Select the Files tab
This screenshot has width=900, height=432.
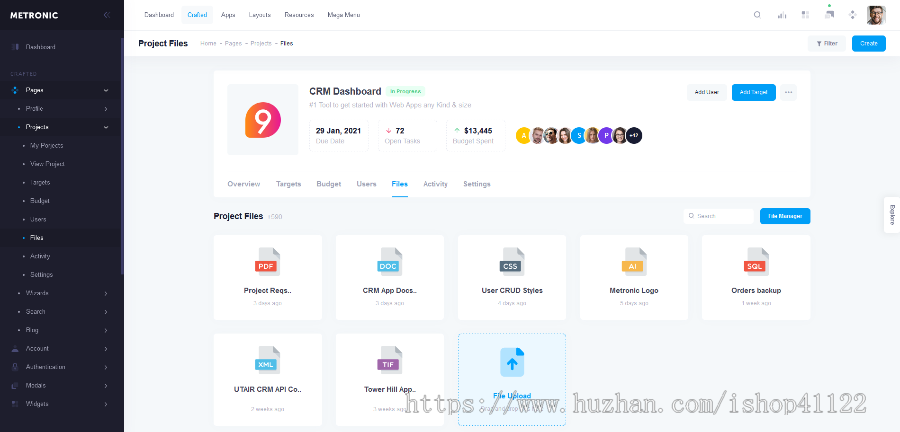point(399,184)
